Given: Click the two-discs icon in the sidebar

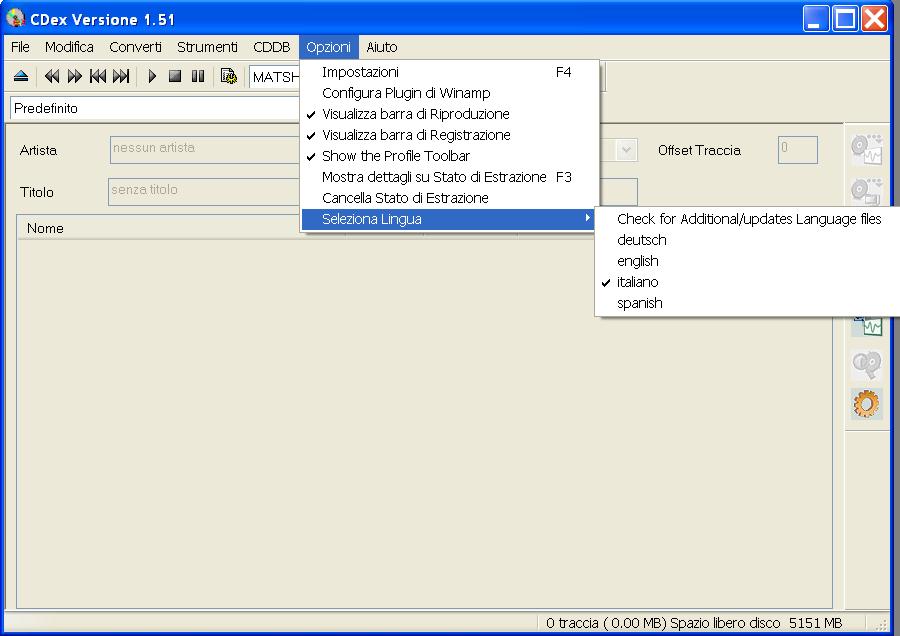Looking at the screenshot, I should coord(866,364).
